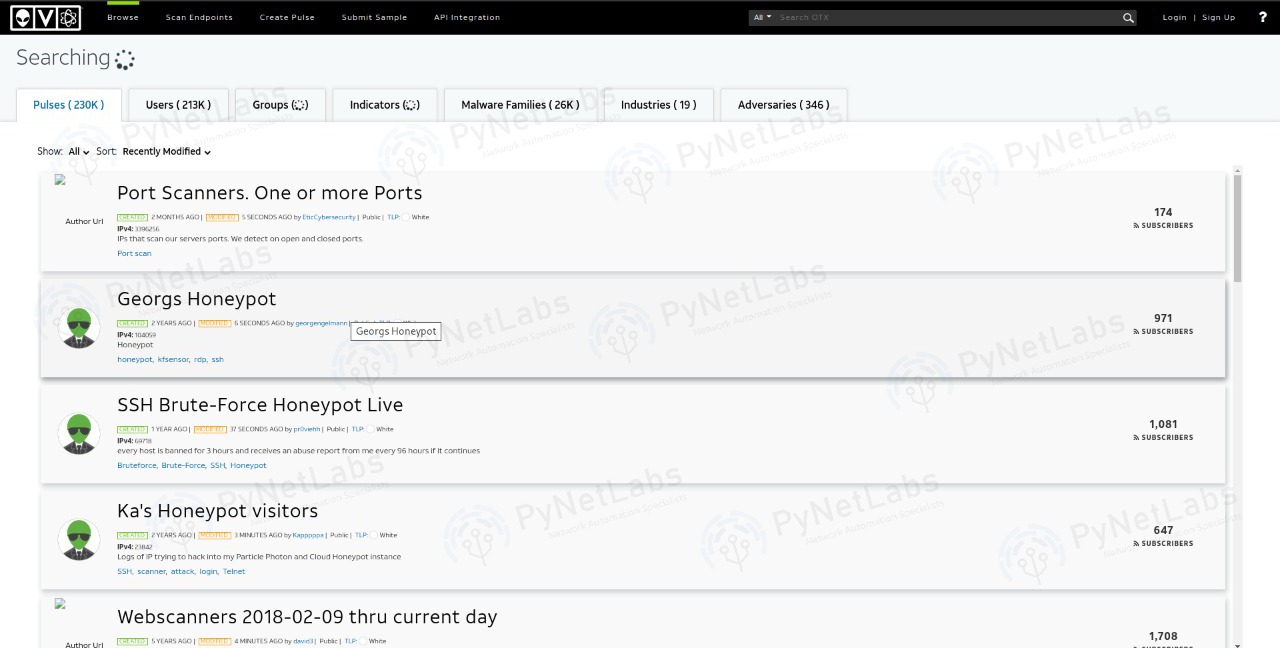
Task: Visit author david3's profile
Action: 304,641
